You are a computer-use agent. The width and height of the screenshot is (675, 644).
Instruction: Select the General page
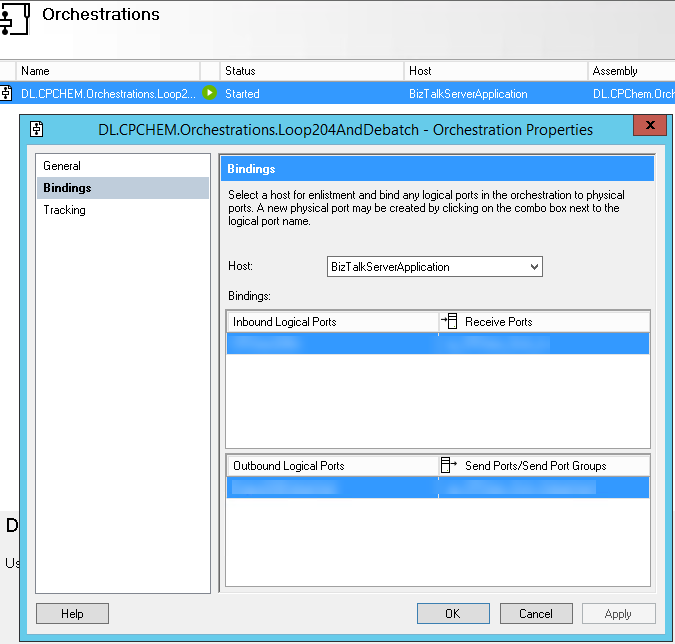click(123, 166)
